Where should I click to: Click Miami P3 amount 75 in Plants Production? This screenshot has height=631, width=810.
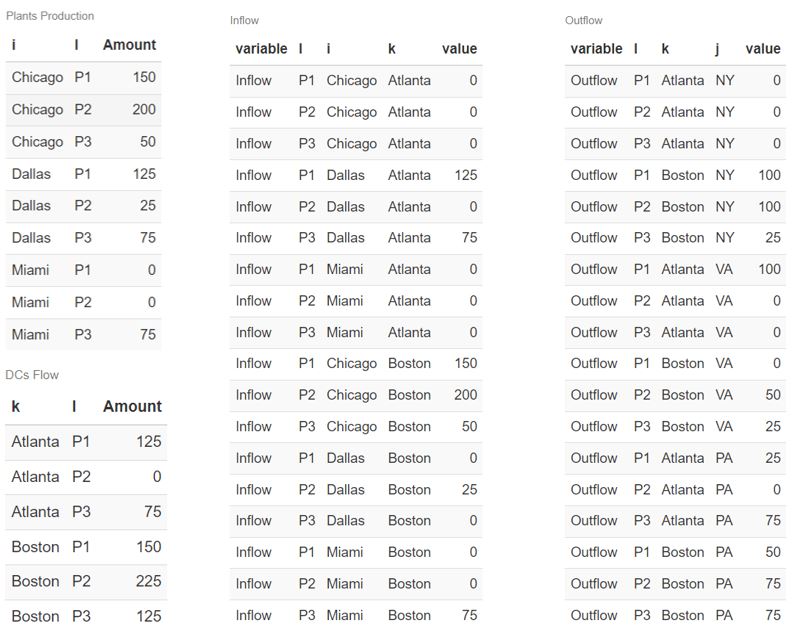[148, 335]
